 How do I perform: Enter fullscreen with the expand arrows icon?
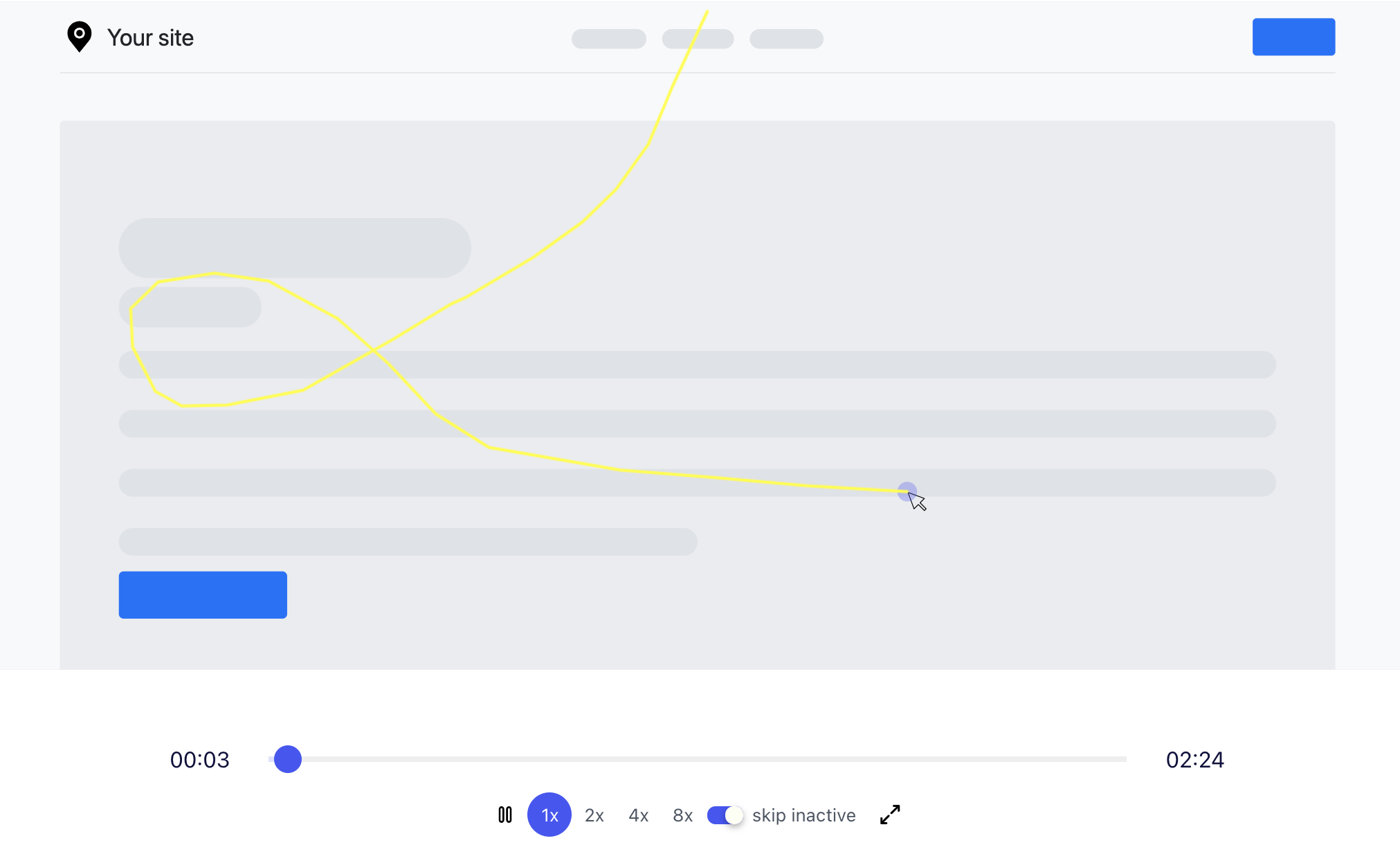(890, 815)
